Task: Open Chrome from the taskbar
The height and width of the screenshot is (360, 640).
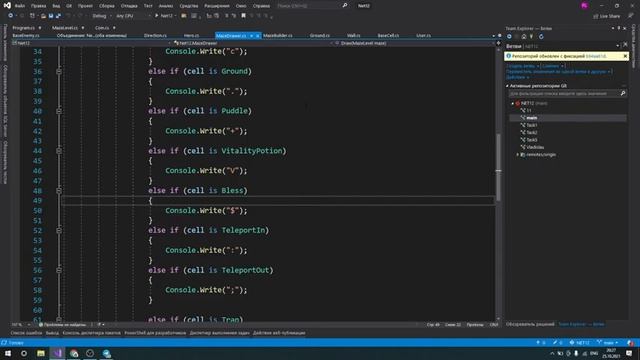Action: coord(74,353)
